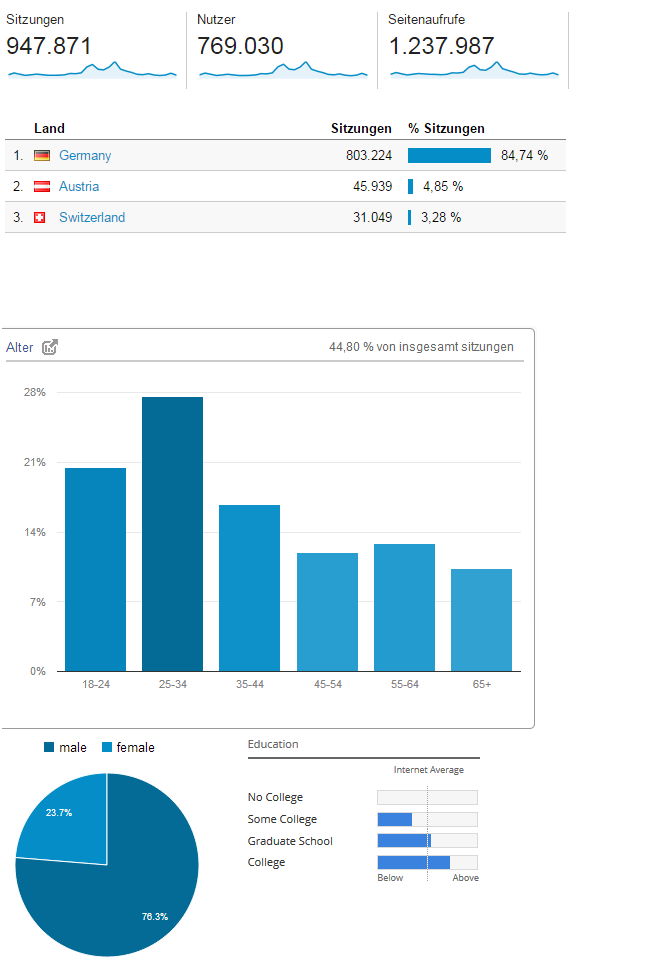The image size is (670, 964).
Task: Click the male legend color square
Action: point(49,747)
